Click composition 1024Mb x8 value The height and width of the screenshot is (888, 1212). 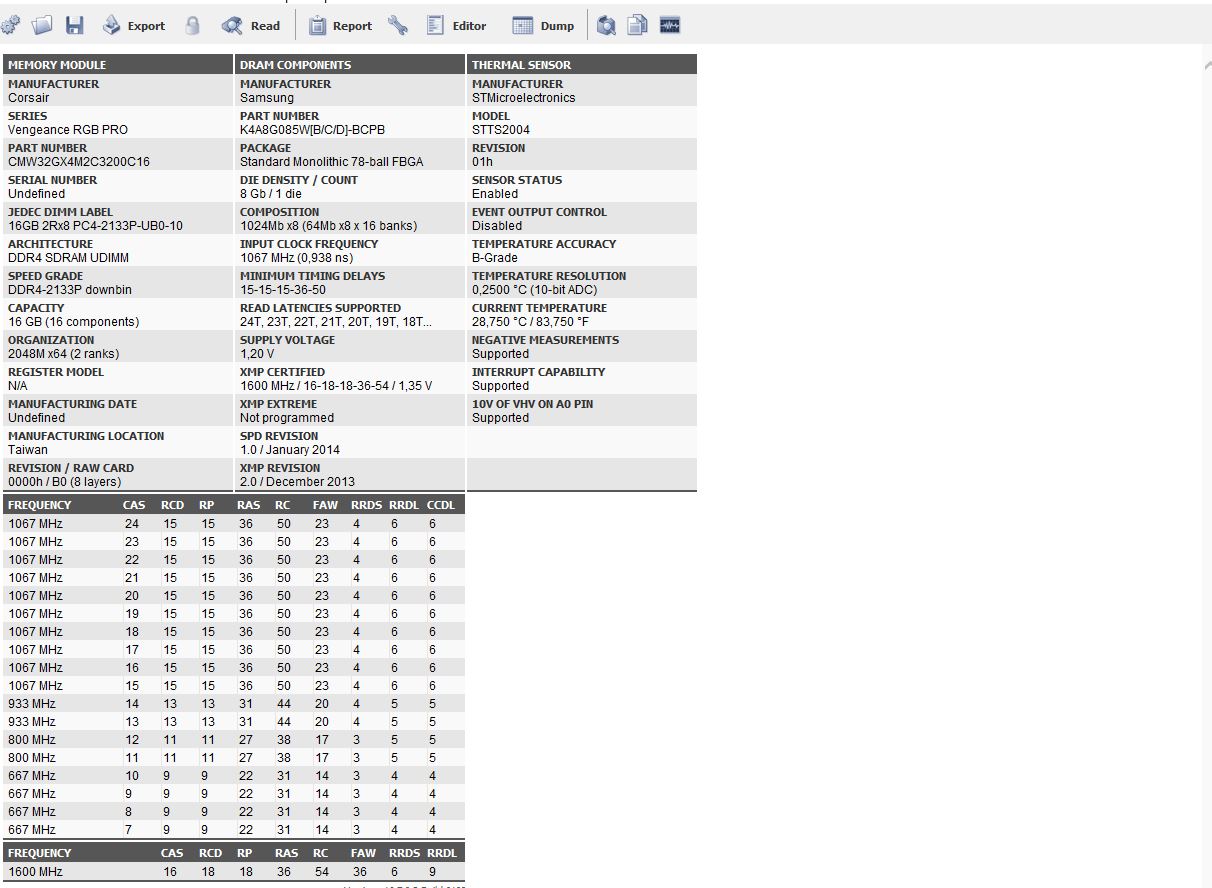pyautogui.click(x=329, y=226)
